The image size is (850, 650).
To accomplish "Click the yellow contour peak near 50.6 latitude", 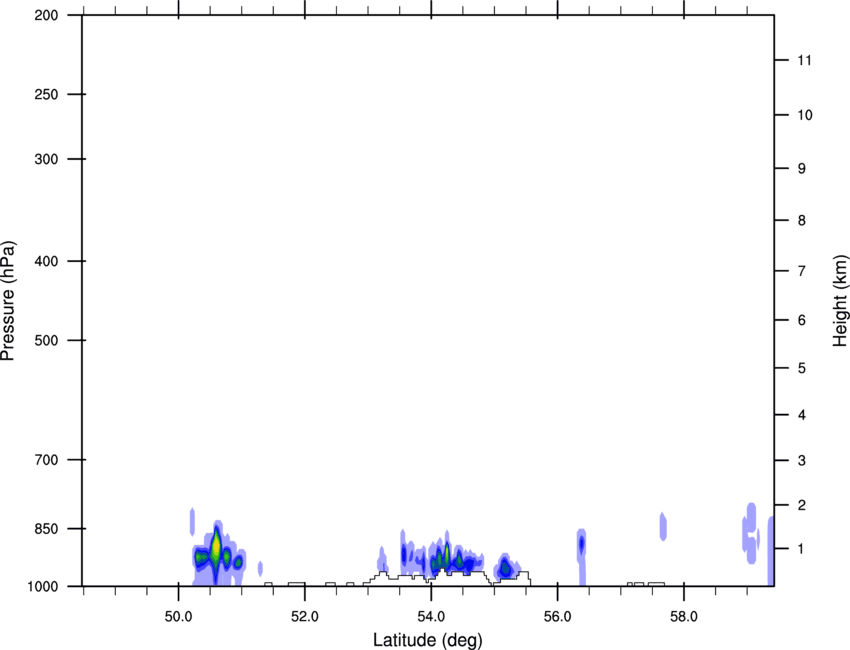I will (216, 548).
